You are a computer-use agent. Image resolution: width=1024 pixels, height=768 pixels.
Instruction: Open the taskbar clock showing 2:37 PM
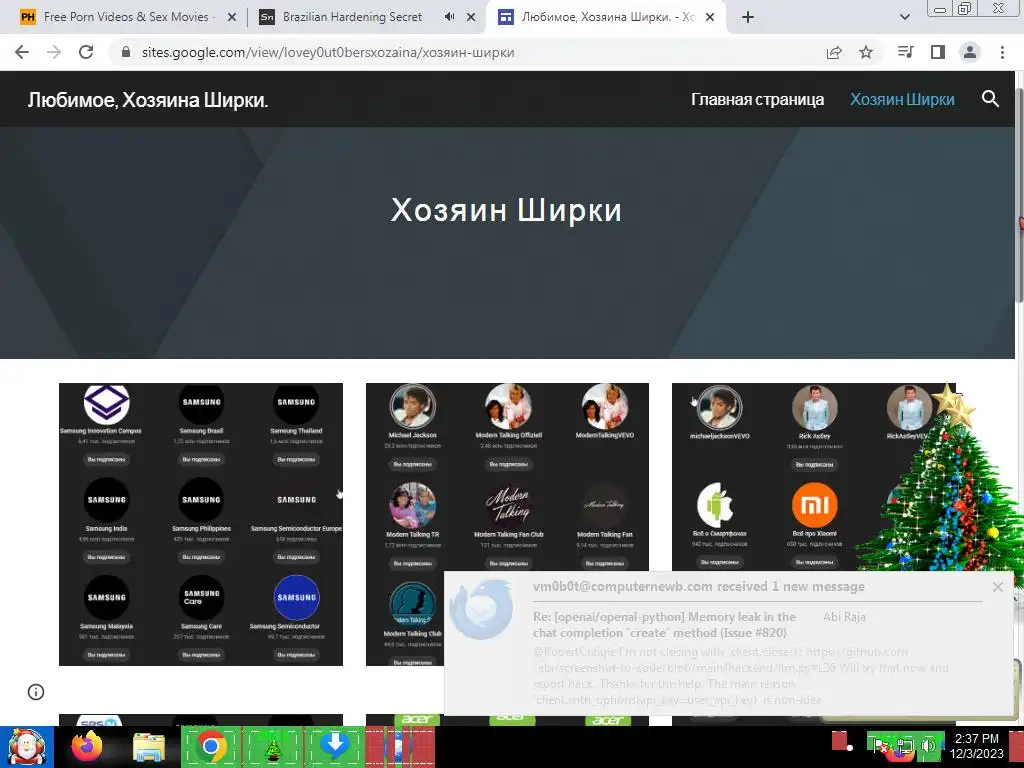coord(977,746)
